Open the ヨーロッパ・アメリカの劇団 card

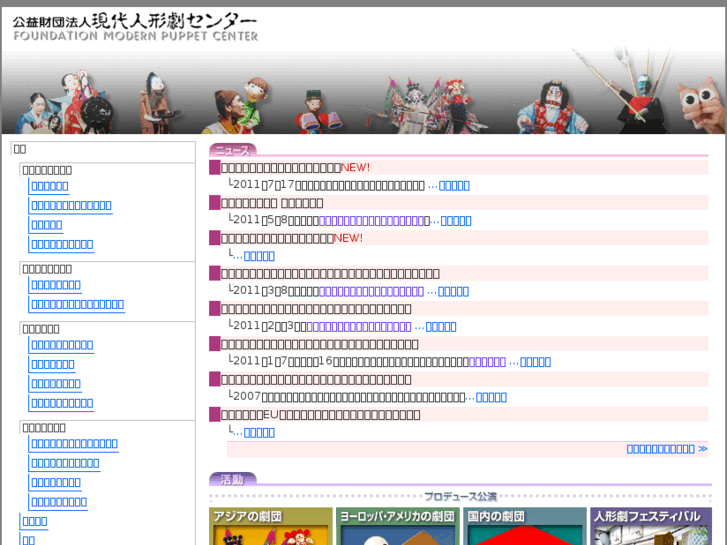tap(398, 526)
